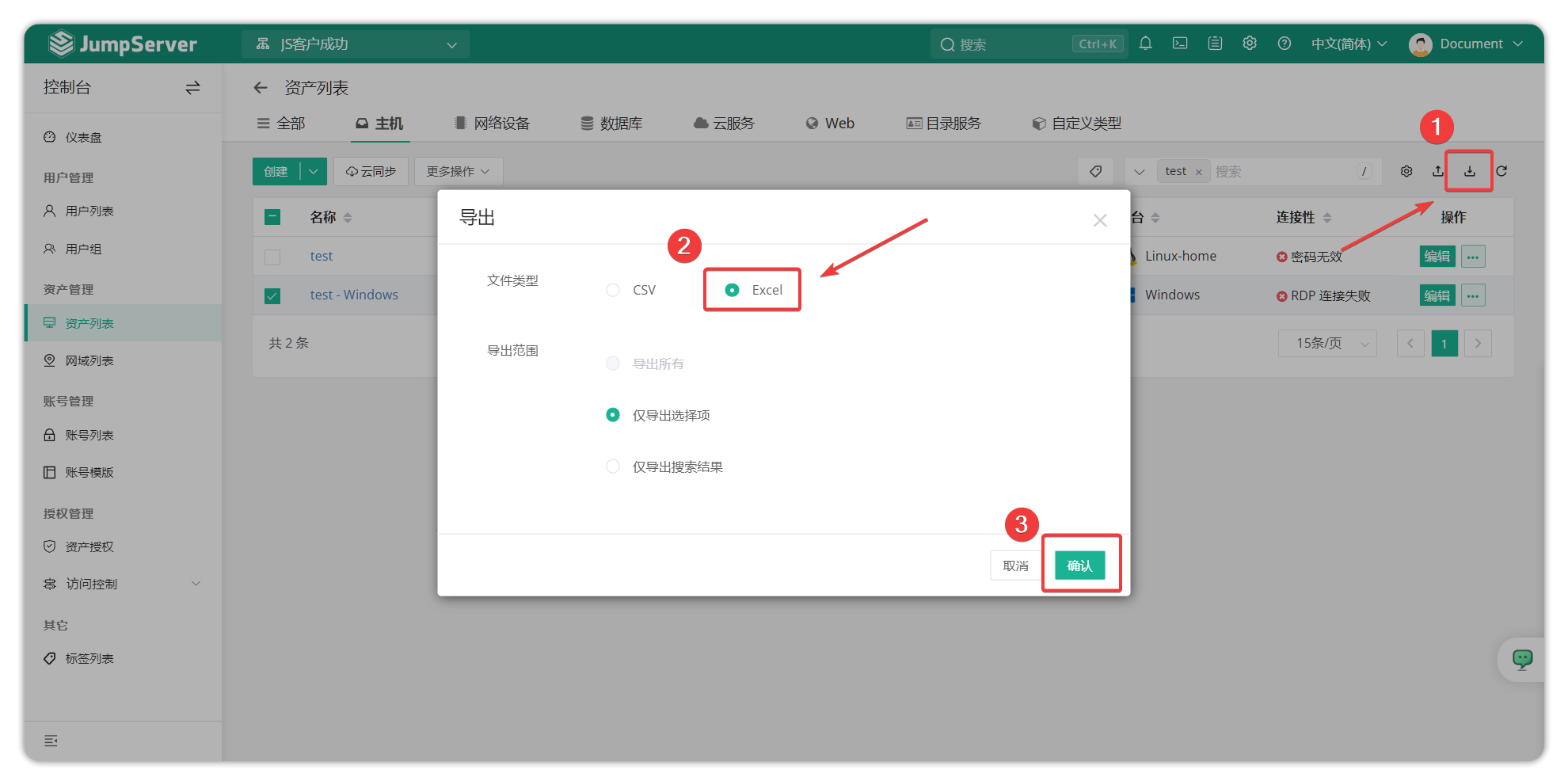This screenshot has height=777, width=1568.
Task: Open notifications bell icon
Action: tap(1145, 44)
